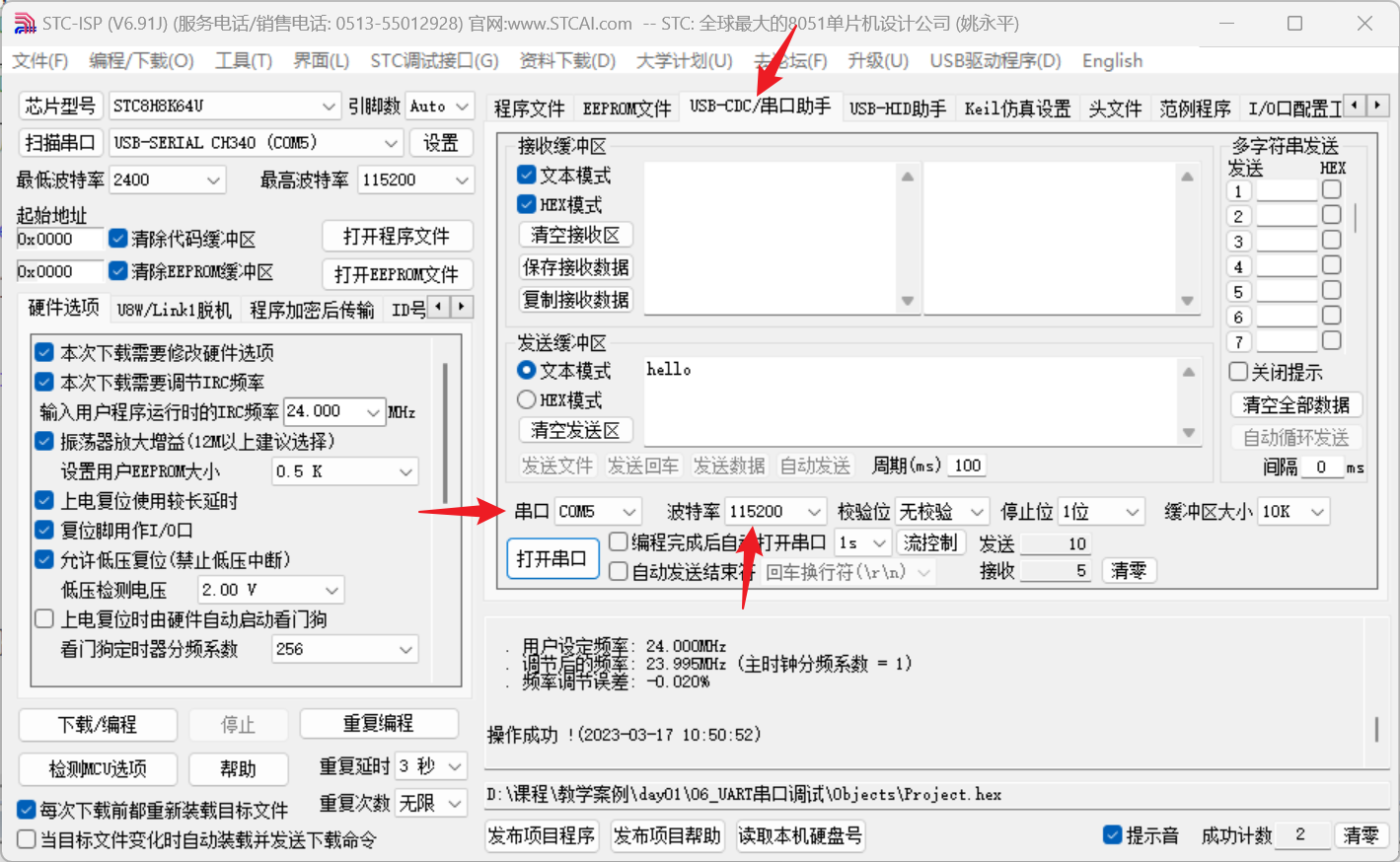Open 重复延时 3 秒 dropdown
Screen dimensions: 1400x862
pos(432,766)
